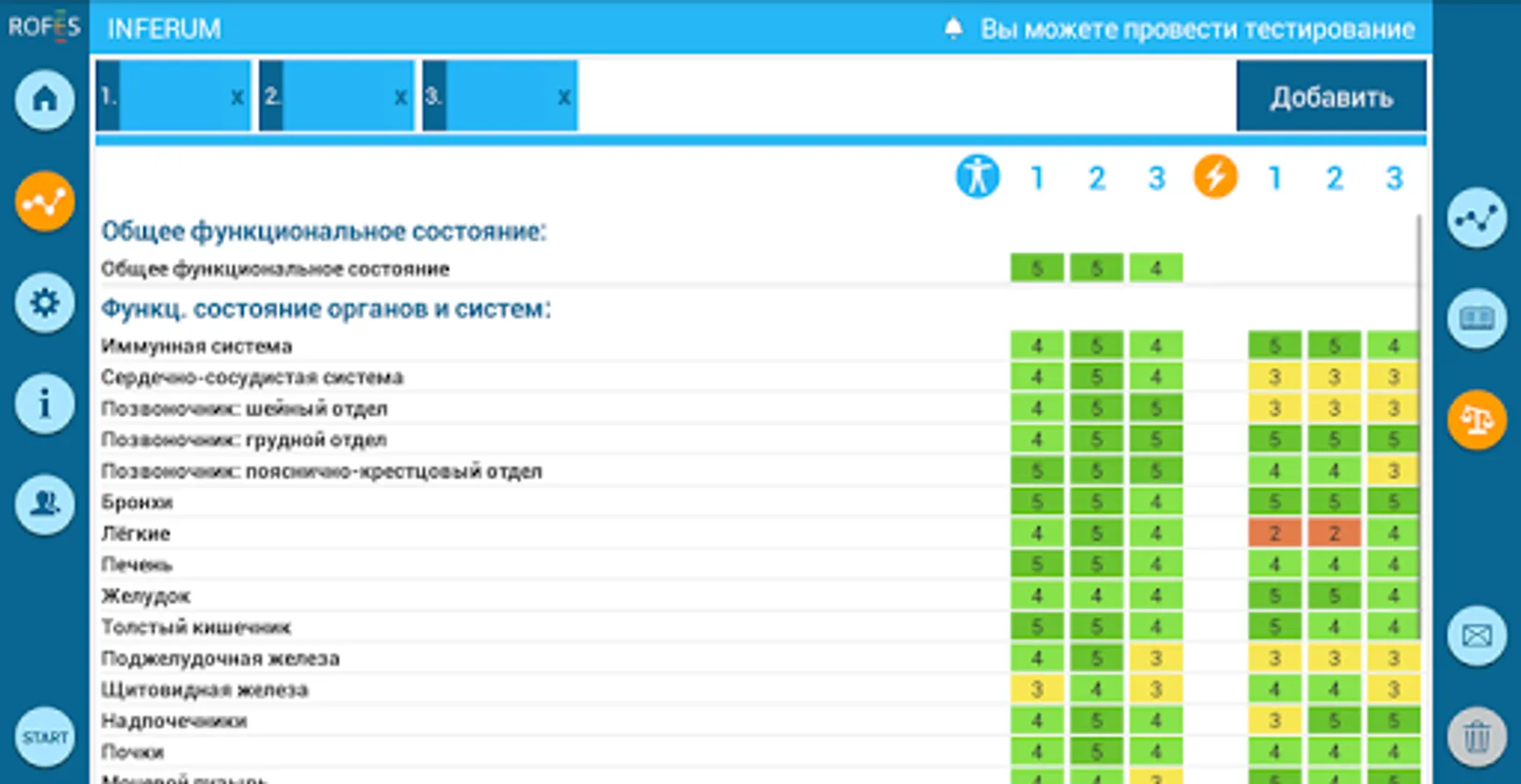The image size is (1521, 784).
Task: Select the orange scales compare icon
Action: [1477, 420]
